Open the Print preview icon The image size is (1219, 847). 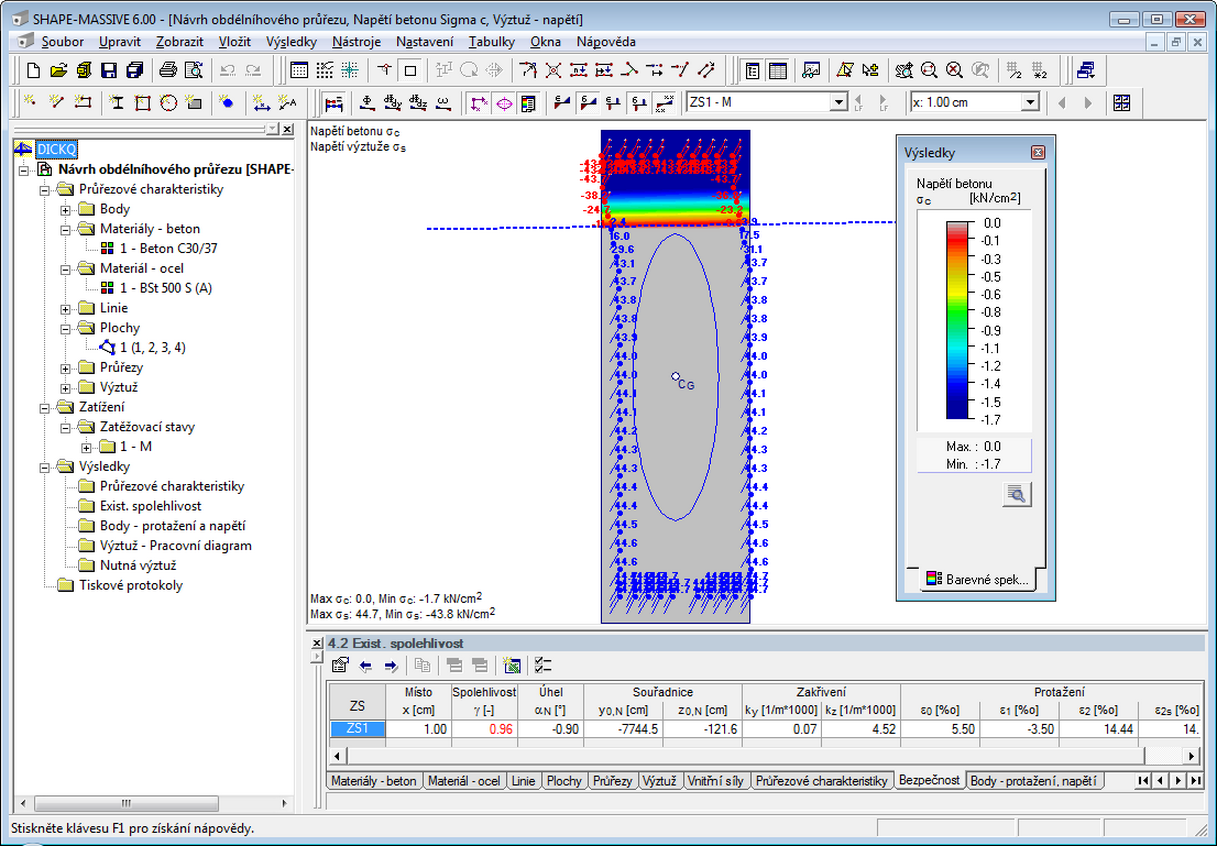(193, 70)
